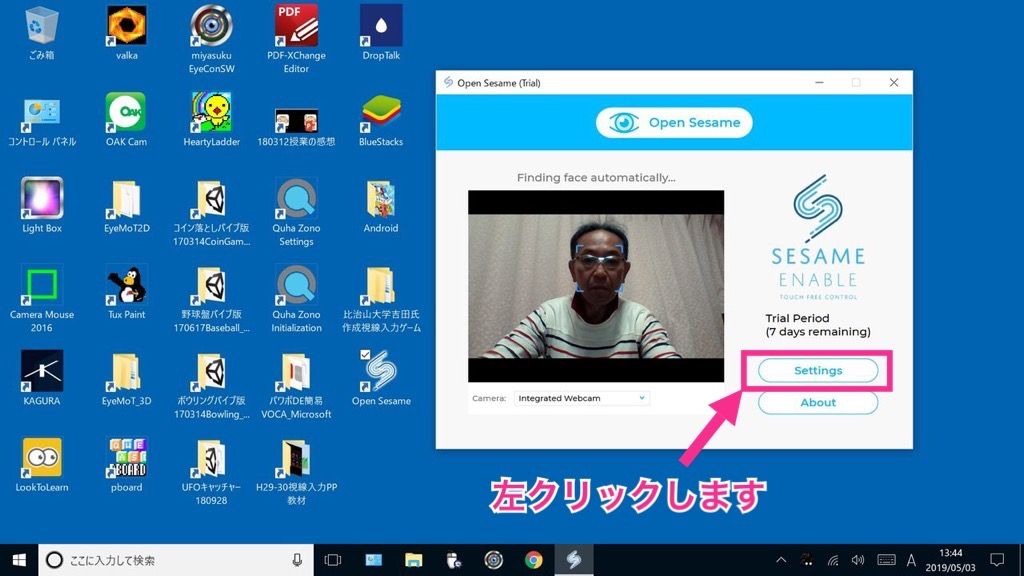Open the Settings button in Open Sesame
The height and width of the screenshot is (576, 1024).
tap(818, 370)
